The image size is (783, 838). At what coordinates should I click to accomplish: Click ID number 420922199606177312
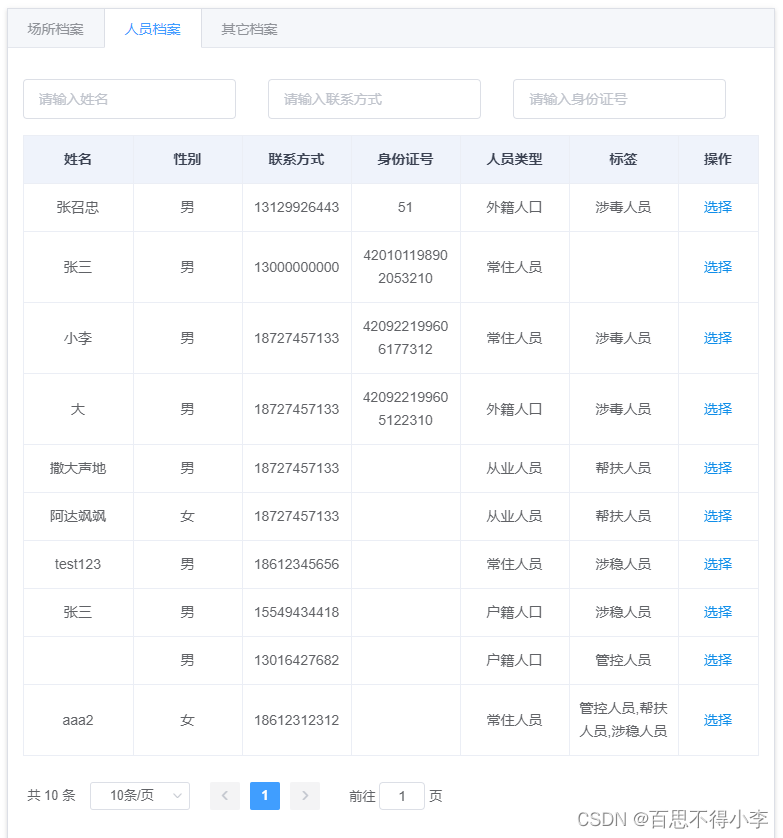pyautogui.click(x=406, y=338)
